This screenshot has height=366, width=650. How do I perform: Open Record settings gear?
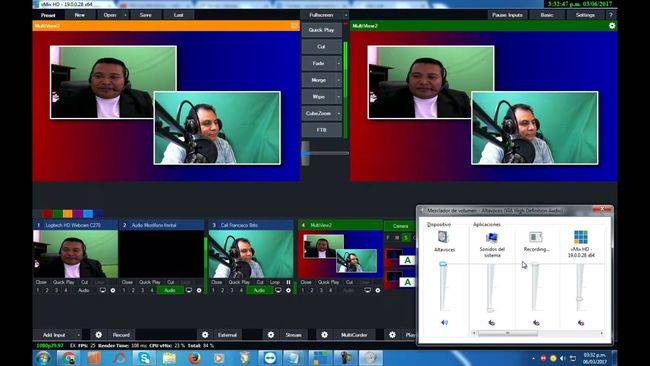click(x=99, y=334)
